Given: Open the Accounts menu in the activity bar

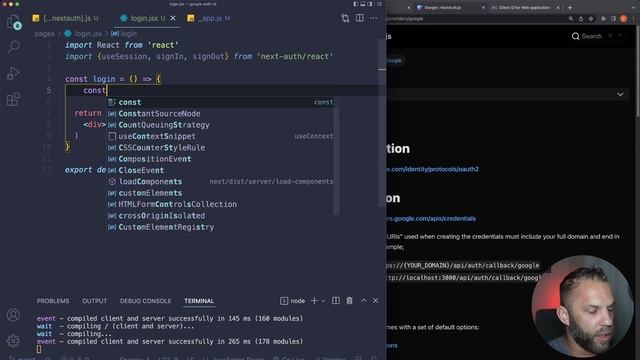Looking at the screenshot, I should [x=13, y=315].
